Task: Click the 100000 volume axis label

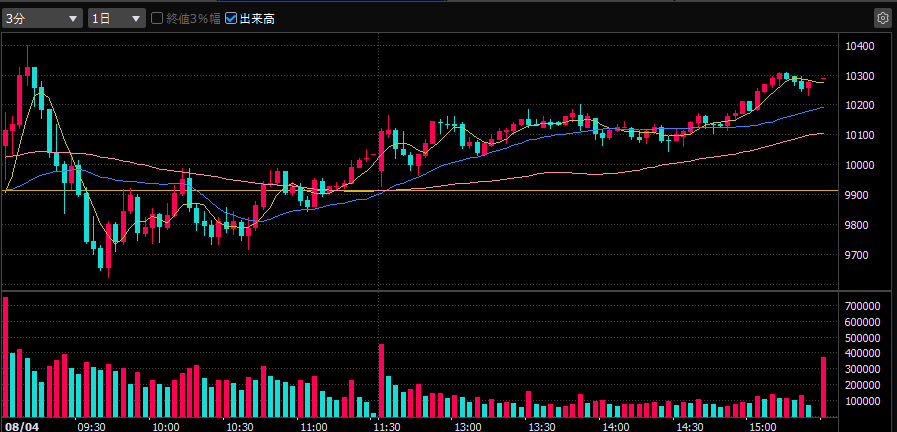Action: click(x=862, y=401)
